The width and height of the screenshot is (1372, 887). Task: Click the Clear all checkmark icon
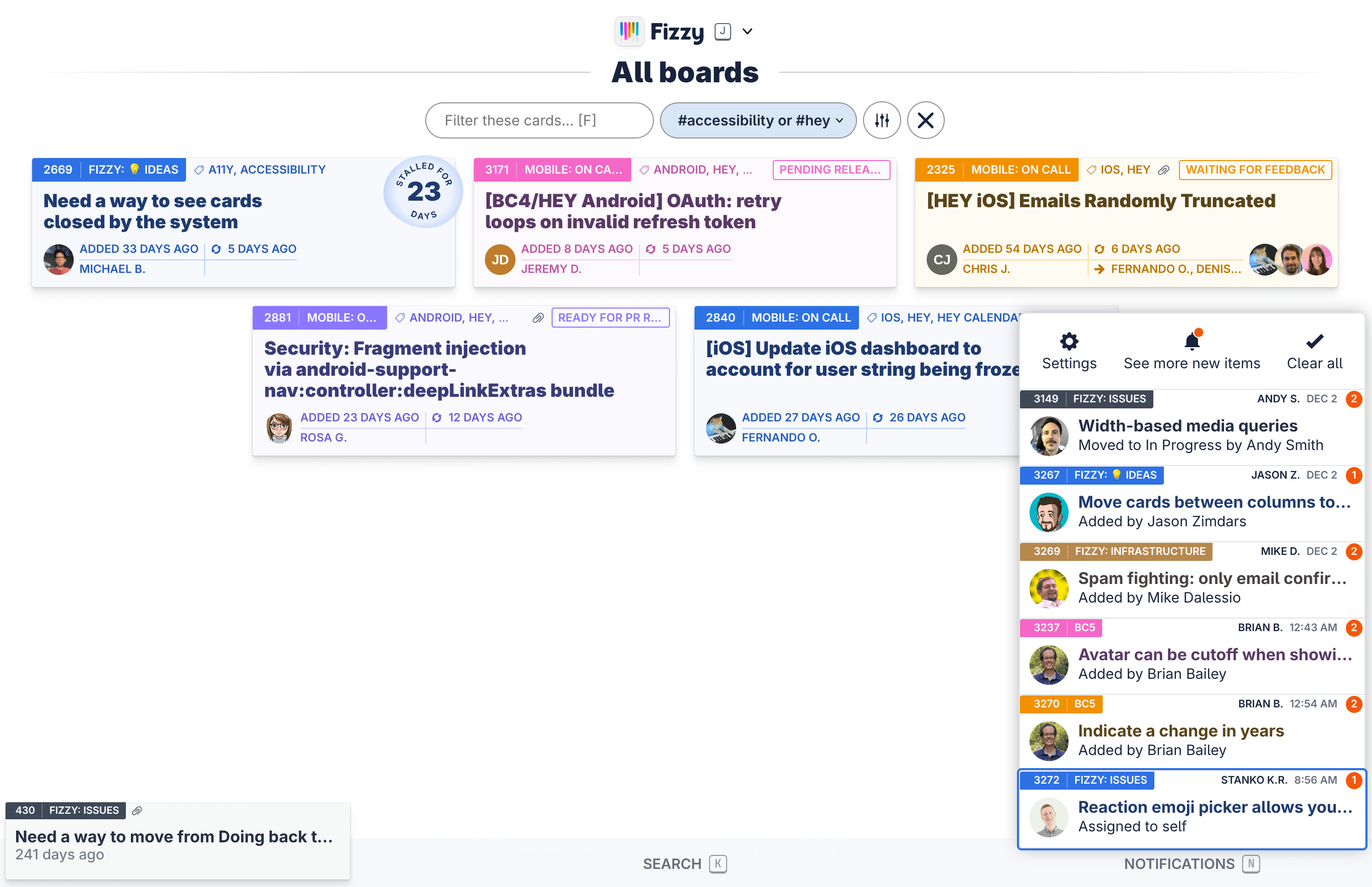tap(1314, 342)
